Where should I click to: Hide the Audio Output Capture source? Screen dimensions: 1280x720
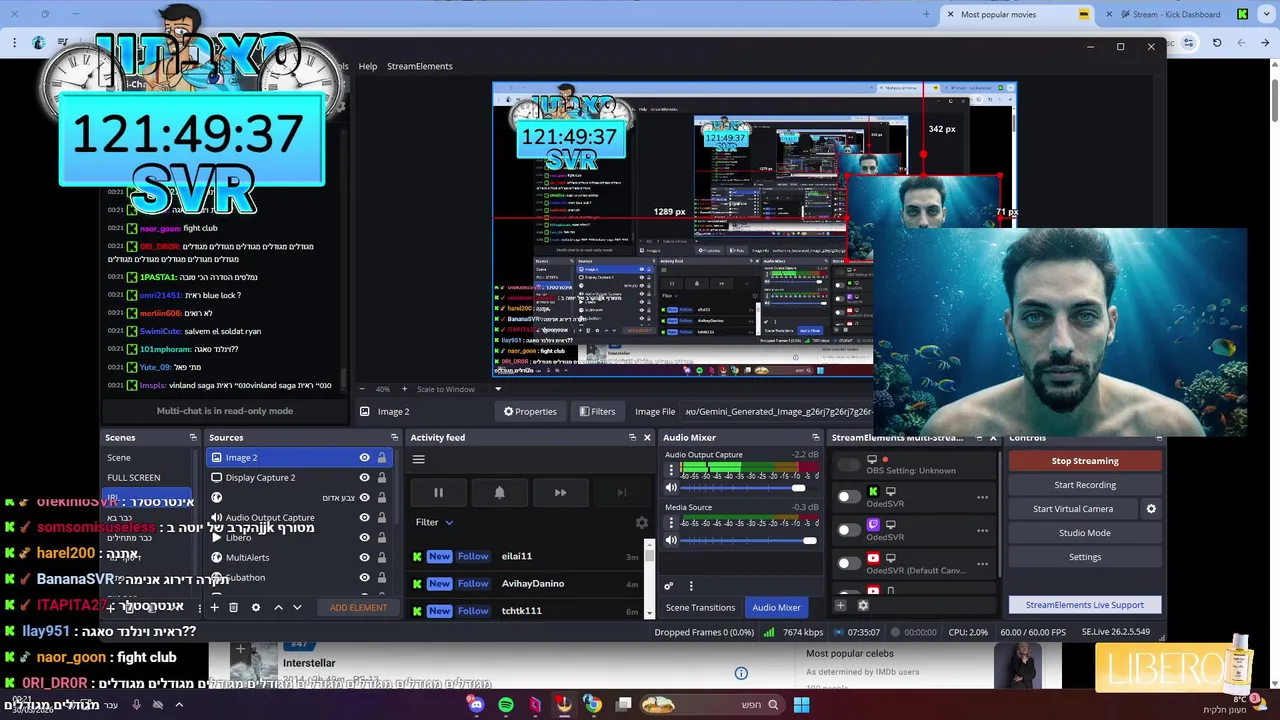pos(364,517)
